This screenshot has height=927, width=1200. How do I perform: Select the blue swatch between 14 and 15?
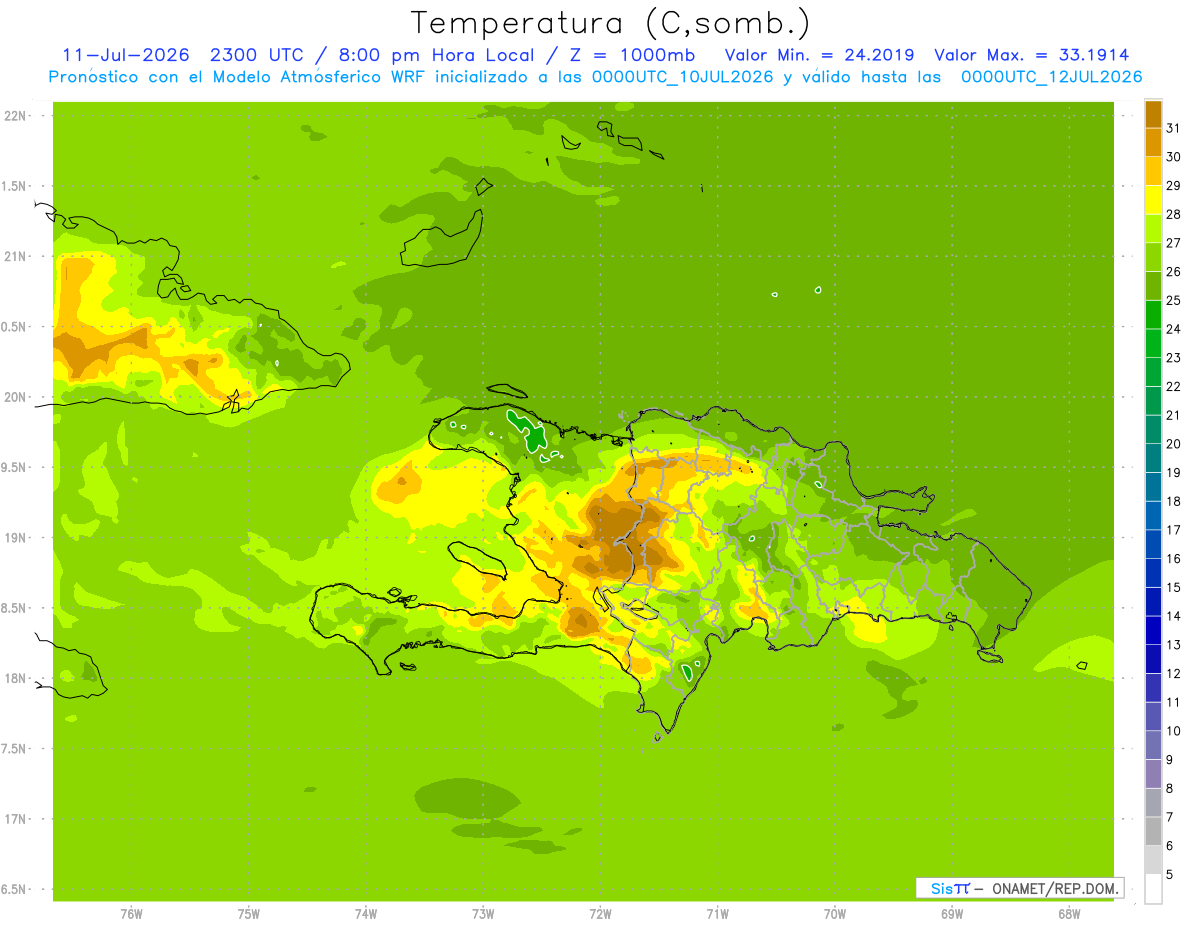pyautogui.click(x=1153, y=601)
